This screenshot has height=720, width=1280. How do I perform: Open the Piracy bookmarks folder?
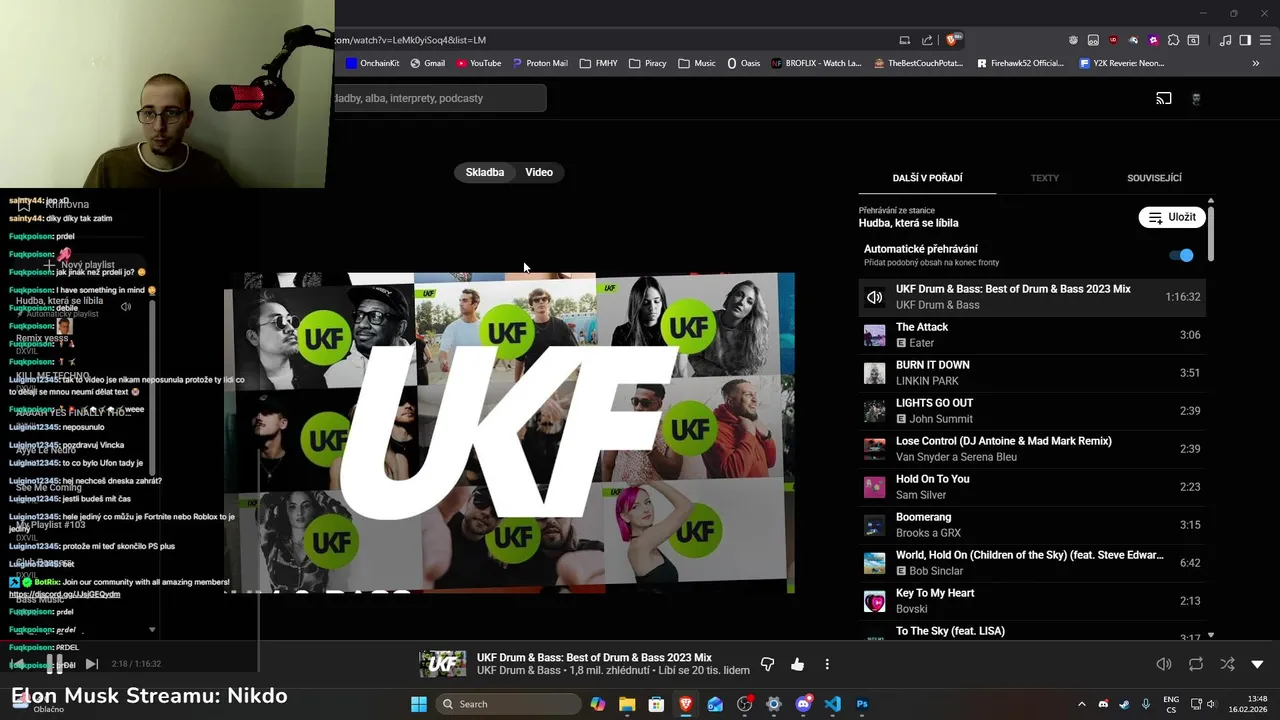point(648,63)
